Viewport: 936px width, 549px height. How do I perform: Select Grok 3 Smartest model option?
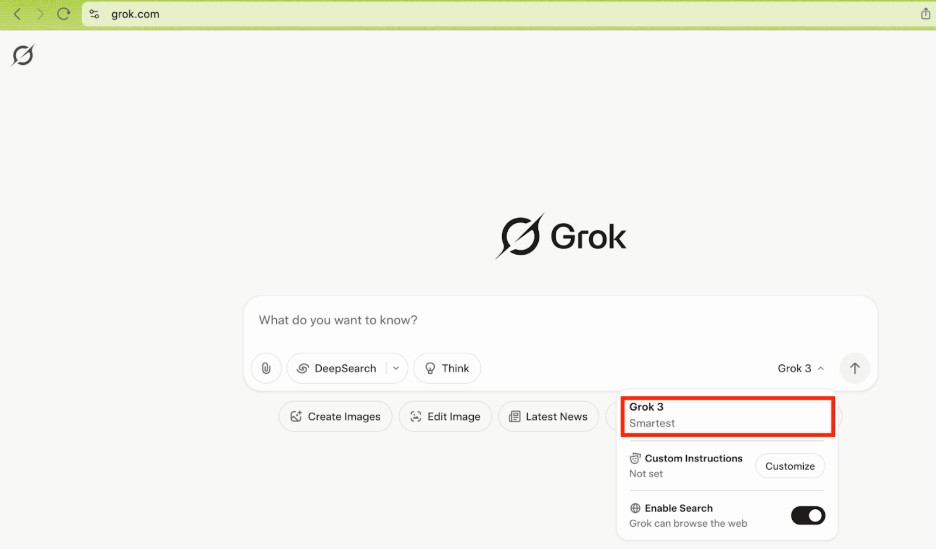tap(726, 415)
